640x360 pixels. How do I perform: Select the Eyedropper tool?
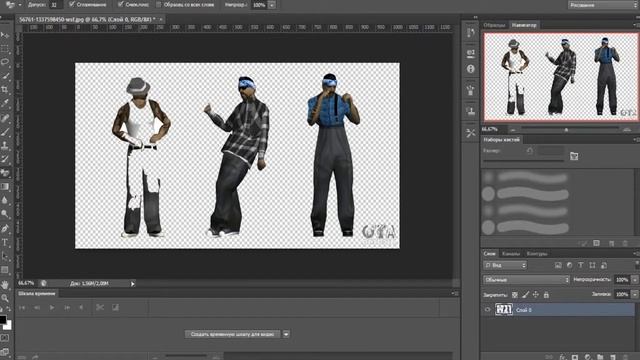(x=5, y=103)
